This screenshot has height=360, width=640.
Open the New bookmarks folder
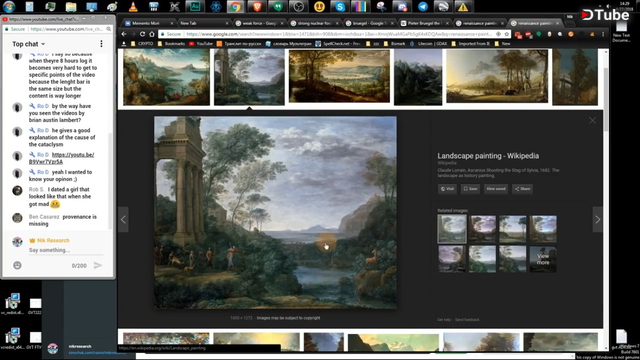click(502, 43)
